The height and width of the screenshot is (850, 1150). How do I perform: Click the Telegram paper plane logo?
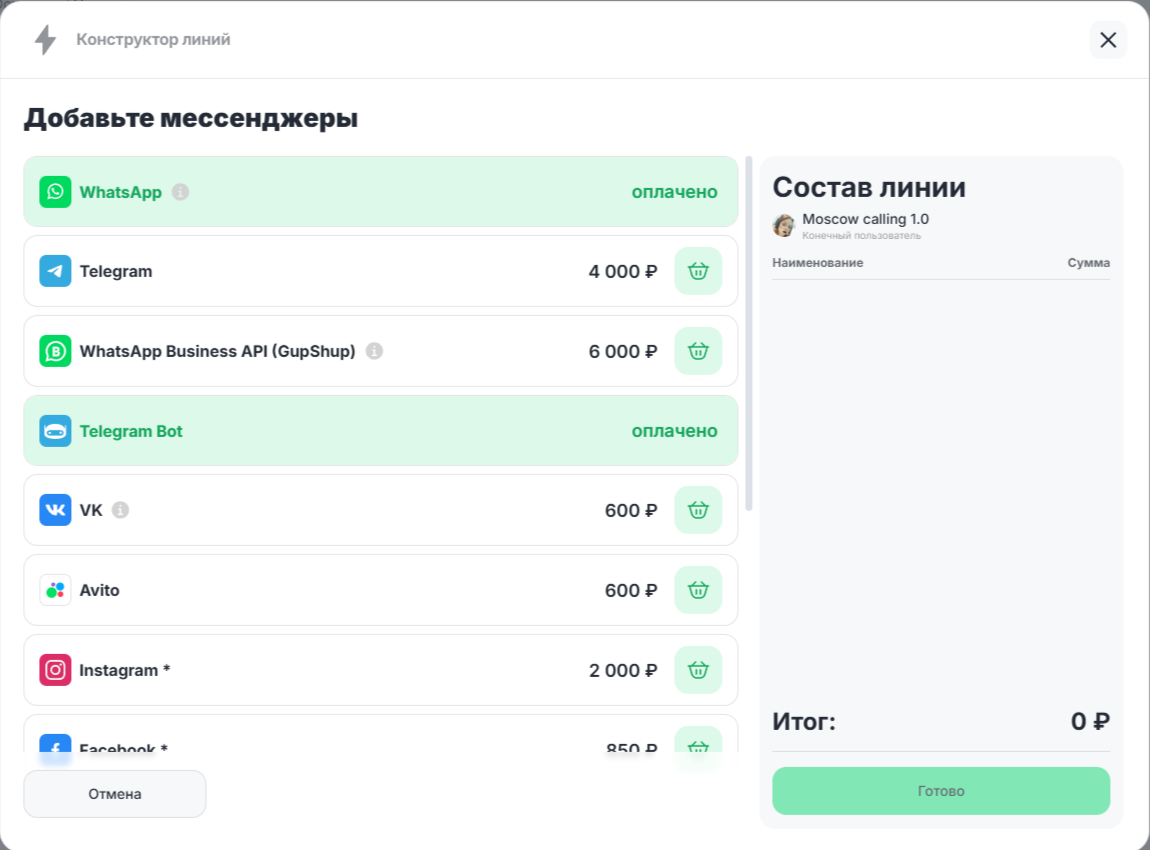tap(55, 271)
